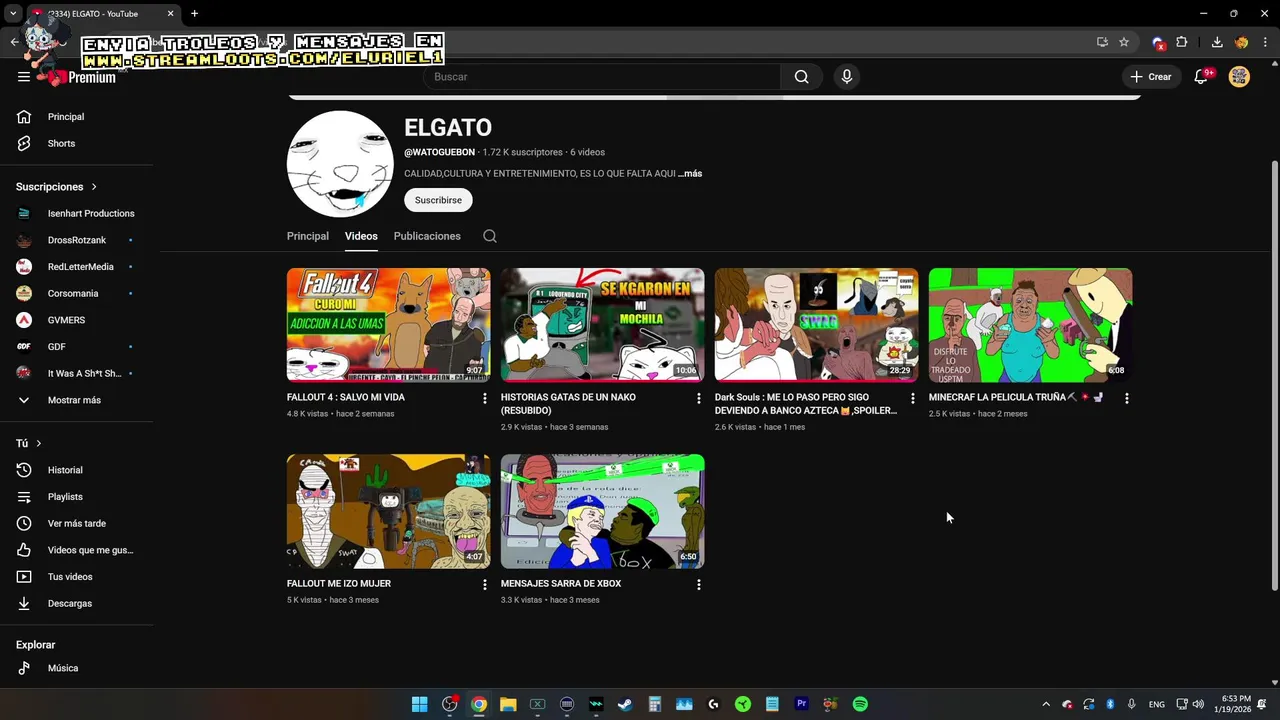1280x720 pixels.
Task: Click the MENSAJES SARRA DE XBOX title
Action: pos(561,584)
